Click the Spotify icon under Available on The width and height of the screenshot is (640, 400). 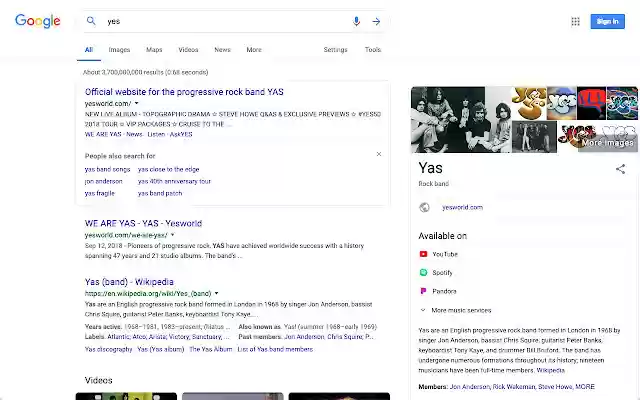pyautogui.click(x=423, y=272)
